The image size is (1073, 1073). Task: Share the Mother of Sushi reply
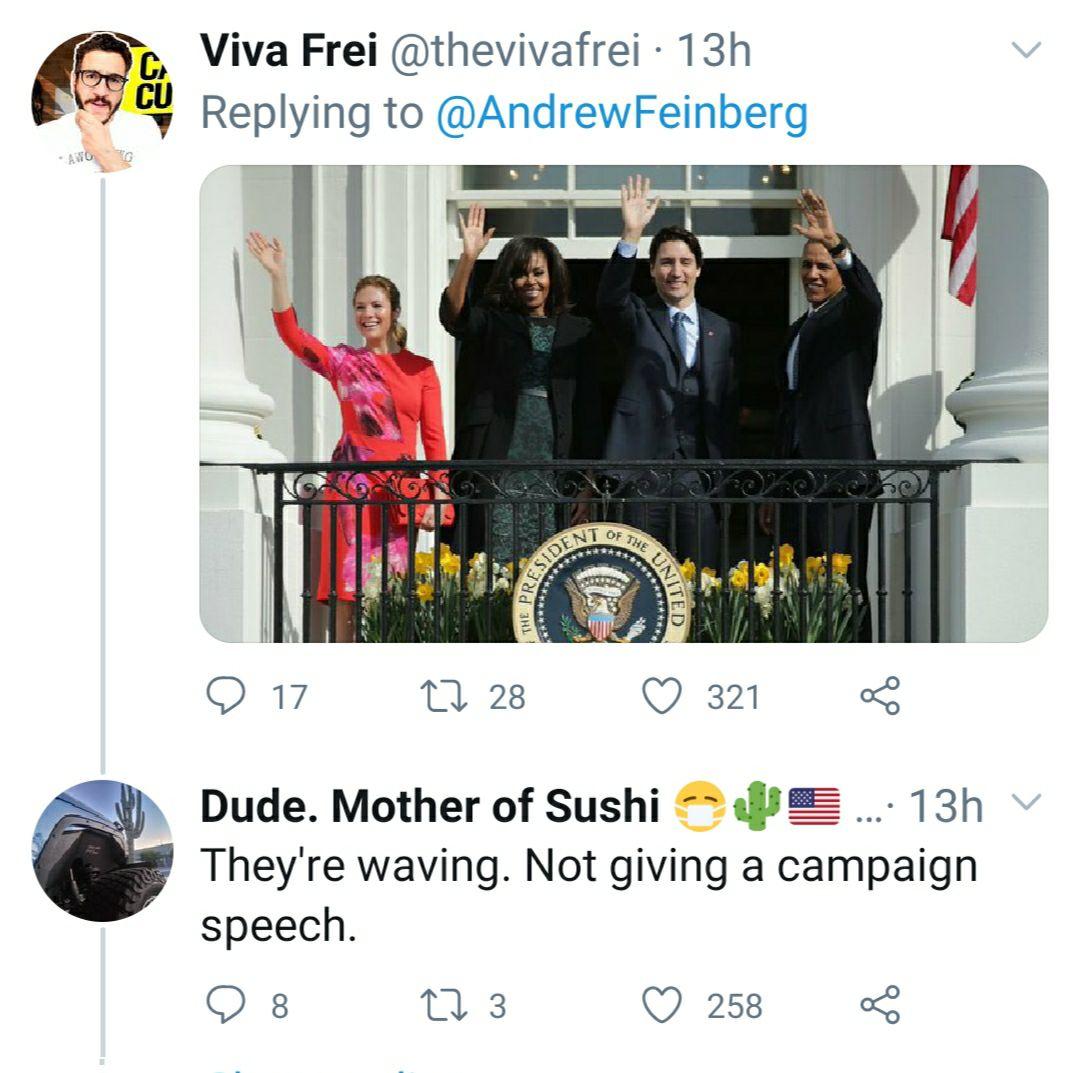tap(880, 1005)
